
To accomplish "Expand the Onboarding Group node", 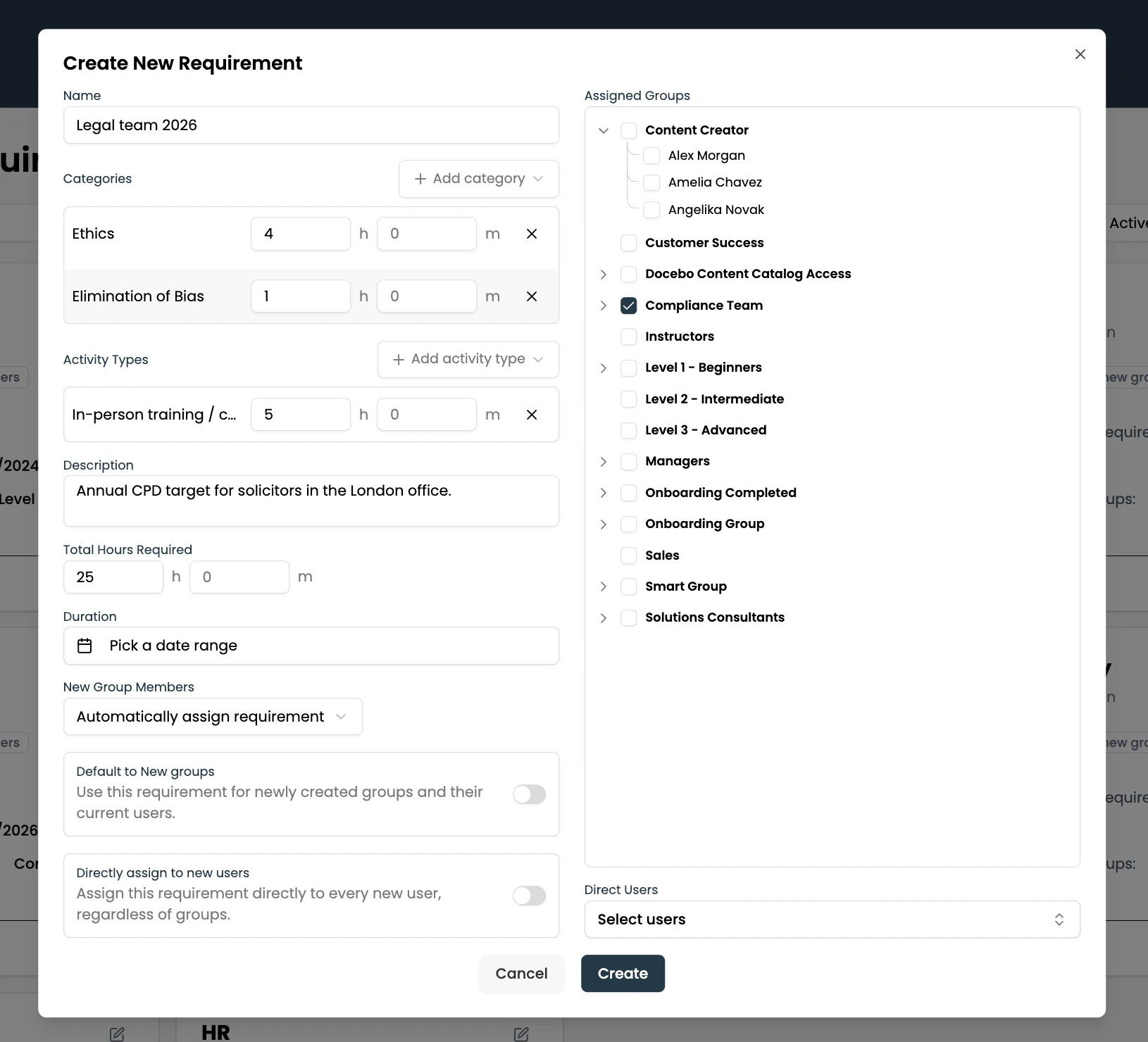I will pyautogui.click(x=604, y=525).
